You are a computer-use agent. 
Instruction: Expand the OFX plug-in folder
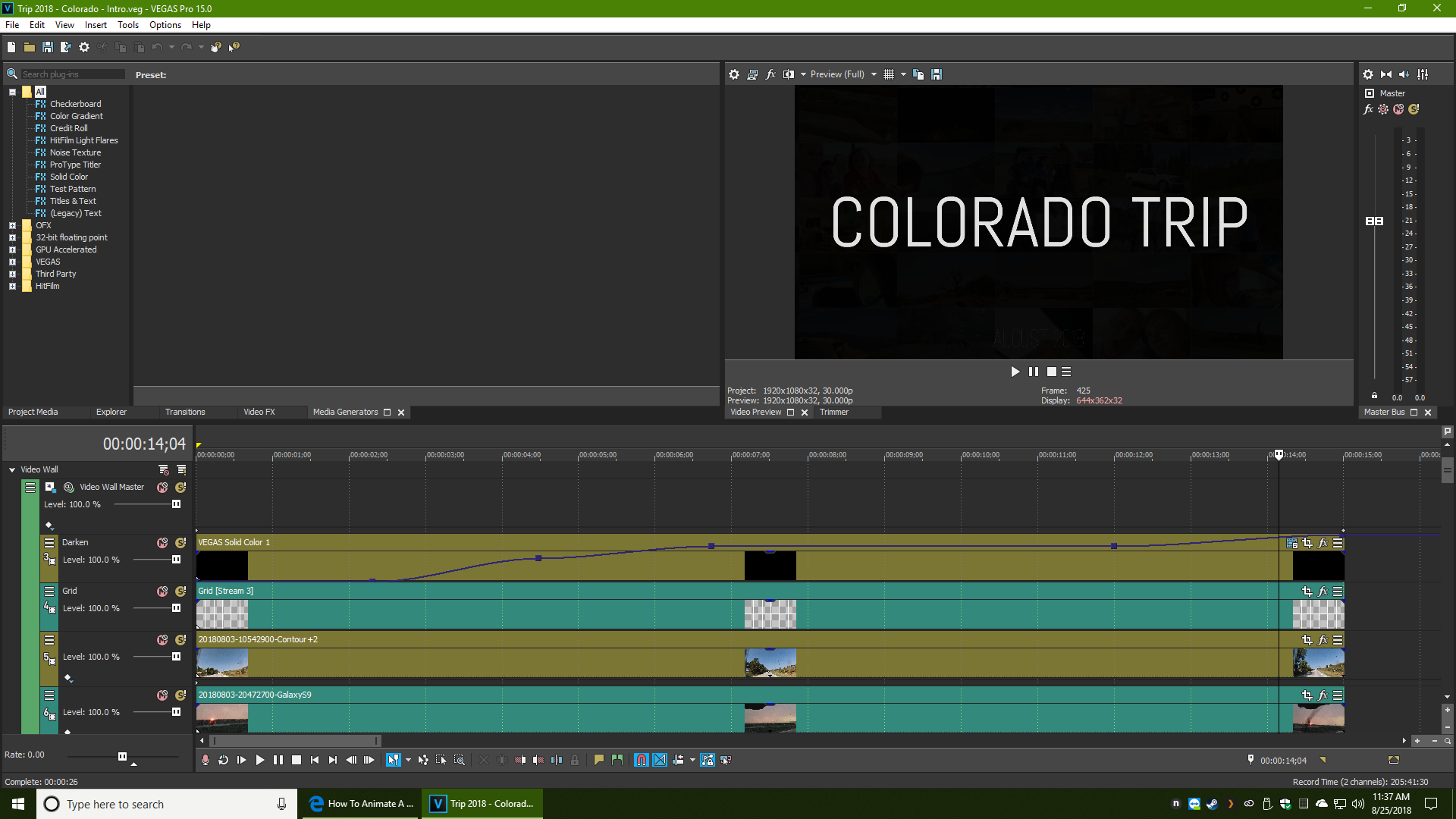point(12,225)
